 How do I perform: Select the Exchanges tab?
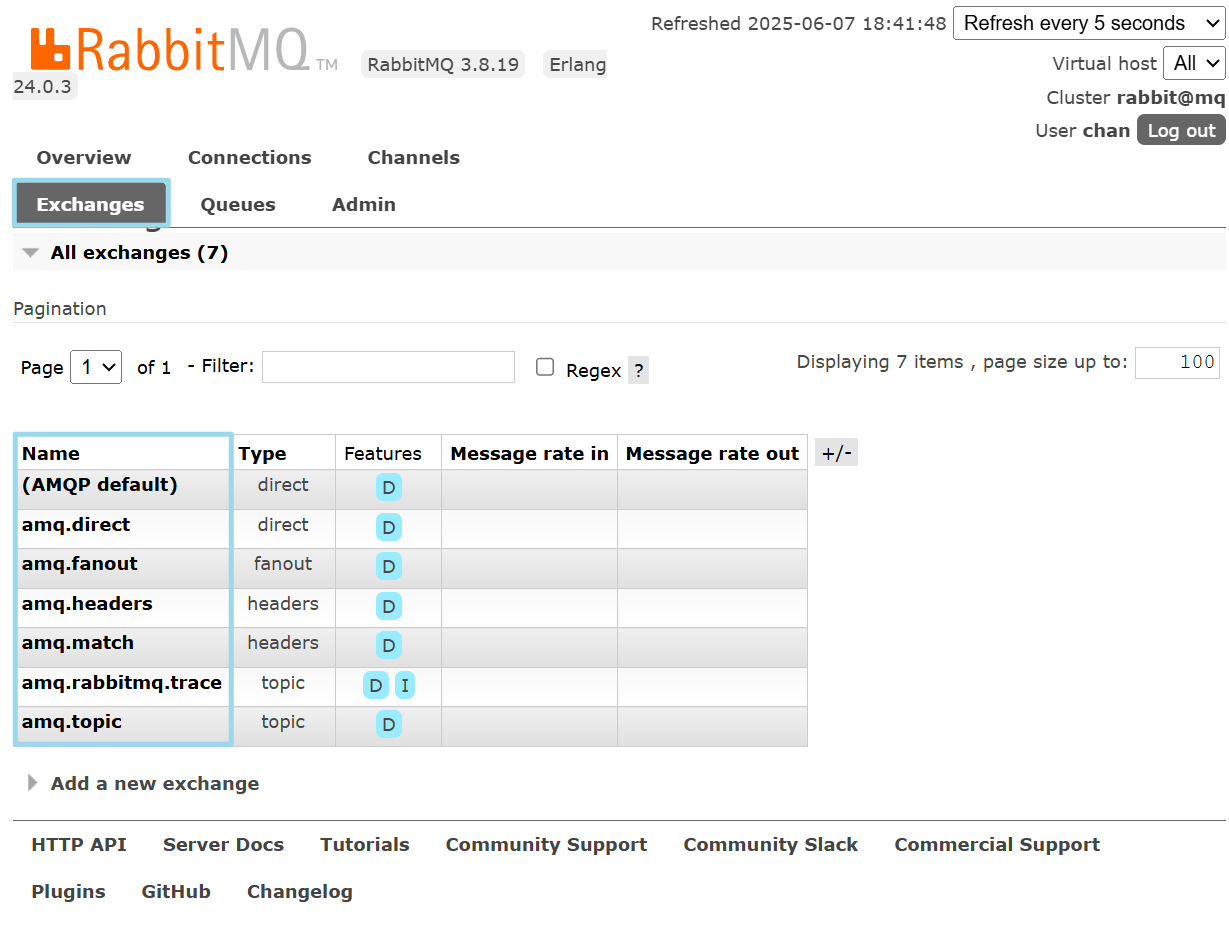(x=90, y=205)
